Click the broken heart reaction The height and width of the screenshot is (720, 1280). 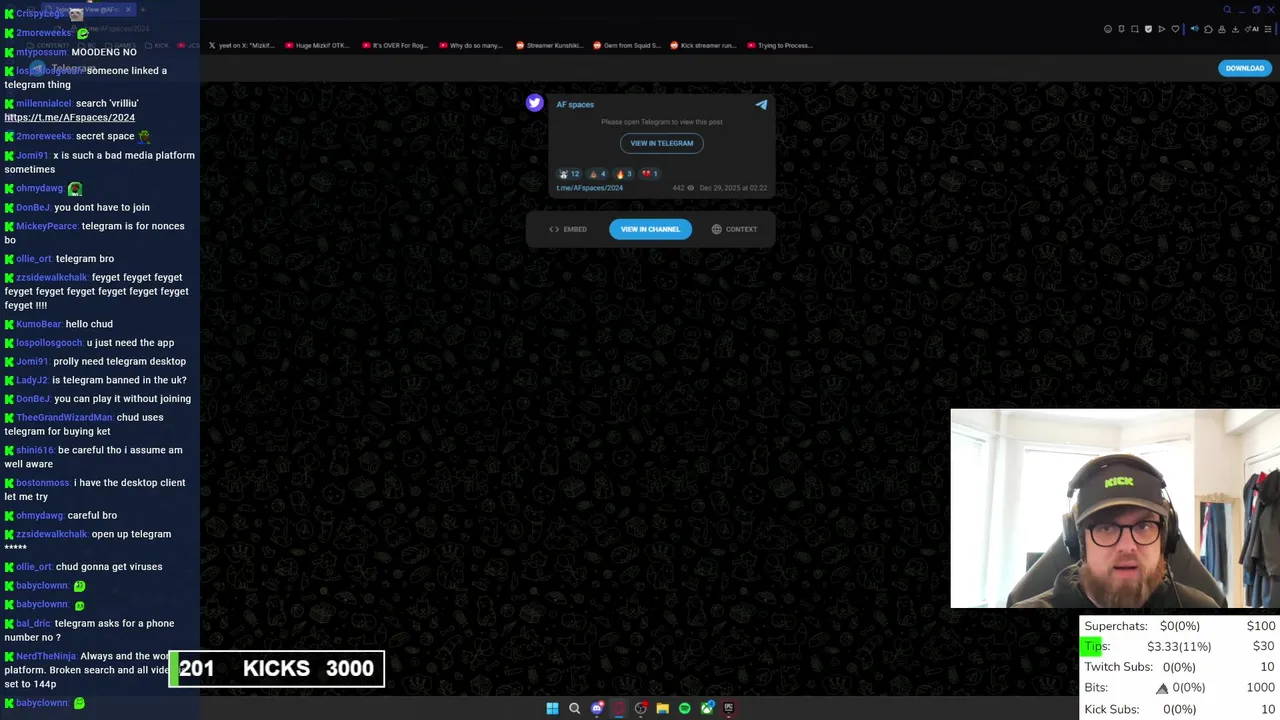[649, 174]
